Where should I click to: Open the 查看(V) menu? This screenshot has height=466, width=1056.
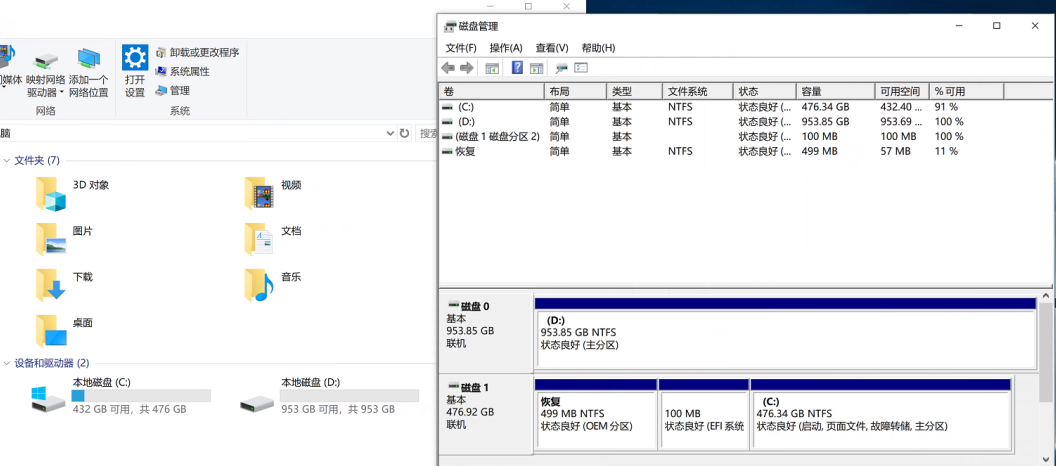pyautogui.click(x=552, y=48)
